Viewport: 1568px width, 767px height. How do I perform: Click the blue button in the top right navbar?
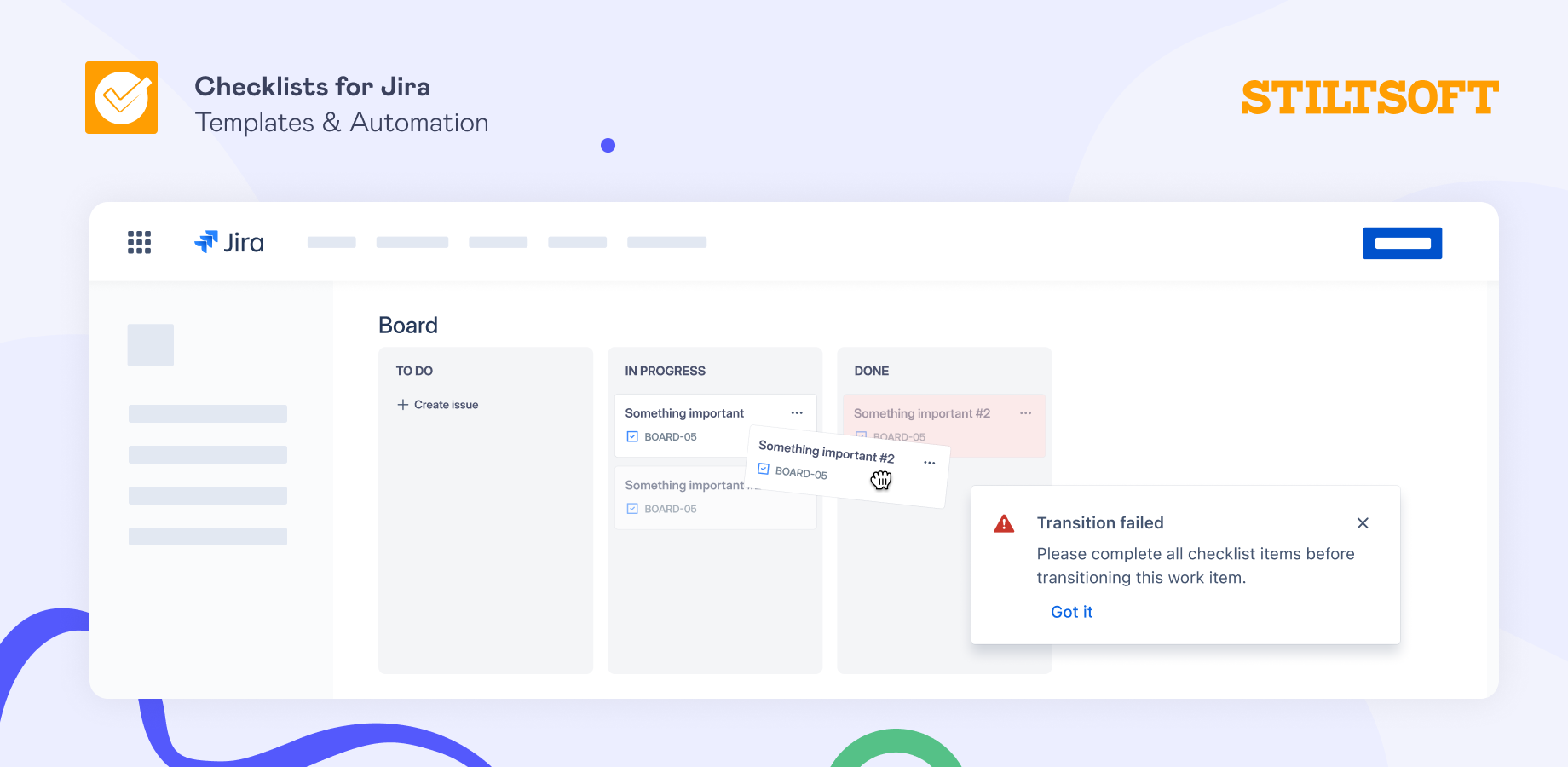click(x=1402, y=242)
